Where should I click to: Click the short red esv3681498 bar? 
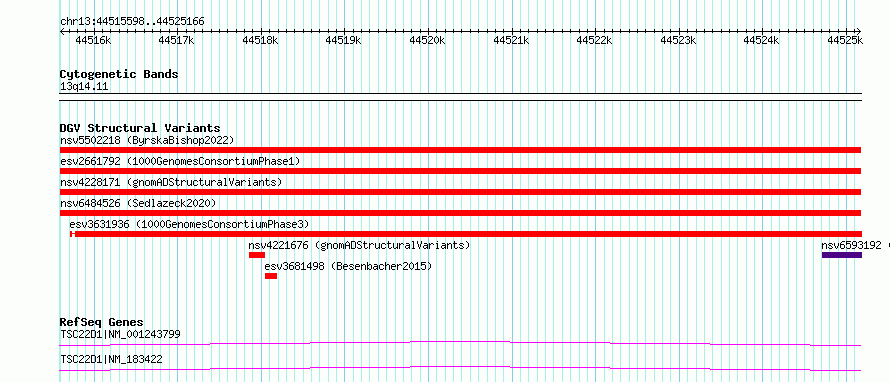[271, 276]
